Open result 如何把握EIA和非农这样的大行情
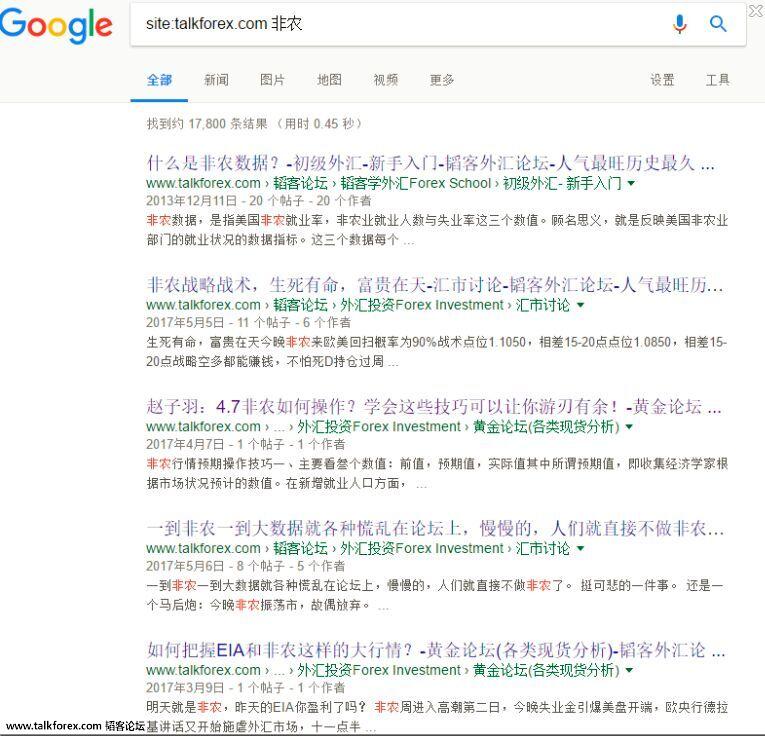765x736 pixels. tap(436, 650)
